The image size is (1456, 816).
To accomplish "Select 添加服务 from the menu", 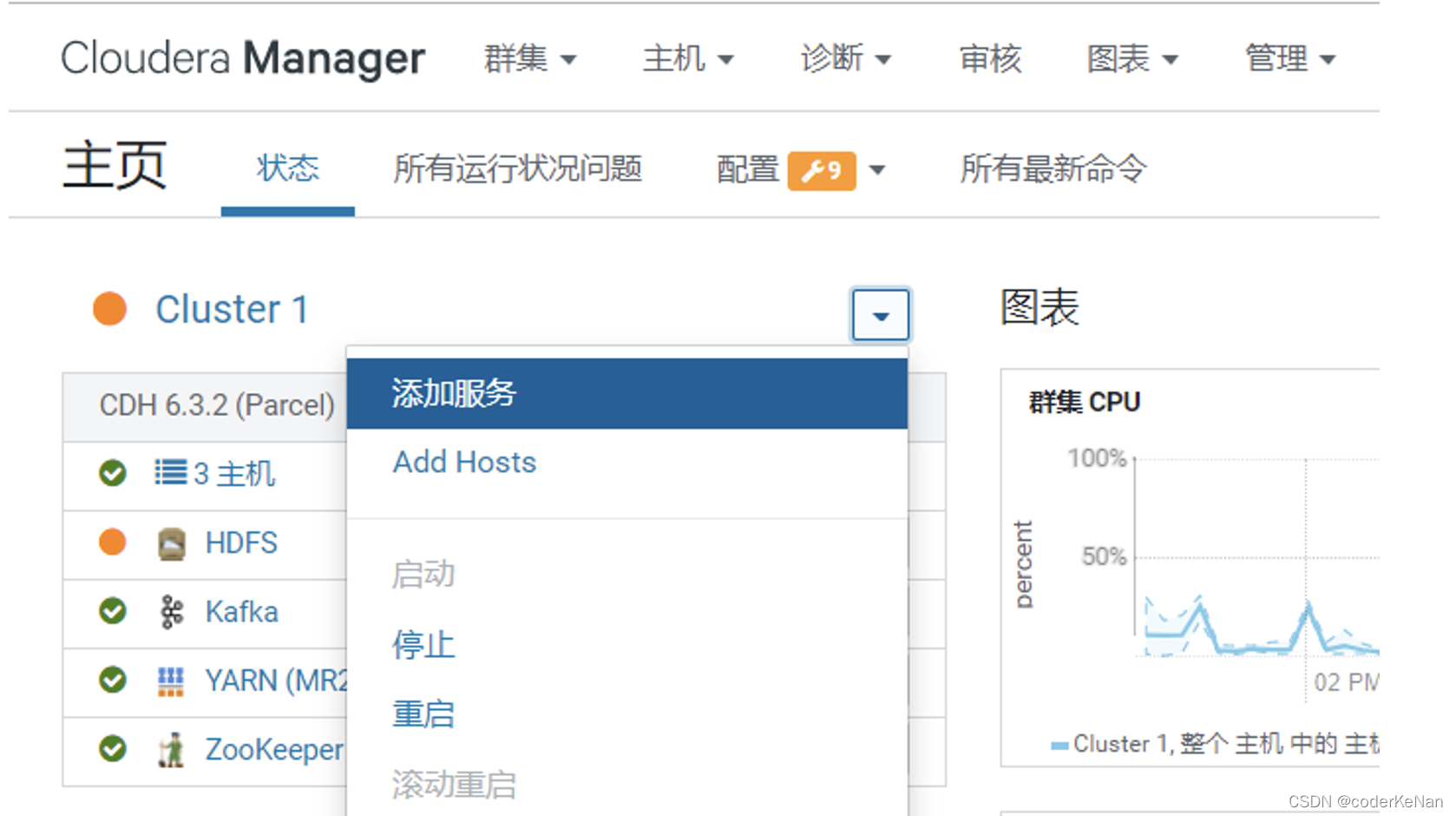I will pyautogui.click(x=627, y=393).
